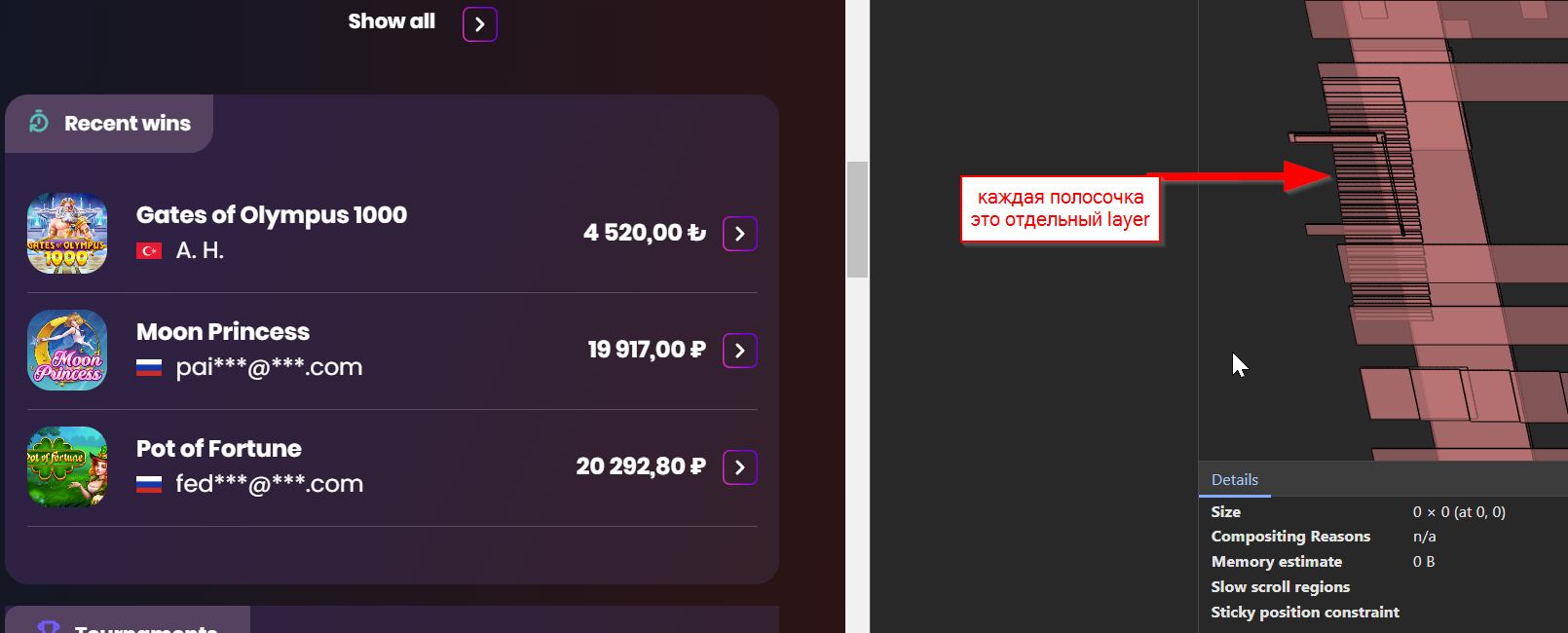Screen dimensions: 1568x633
Task: Click the Russian flag beside fed***@***.com
Action: click(148, 484)
